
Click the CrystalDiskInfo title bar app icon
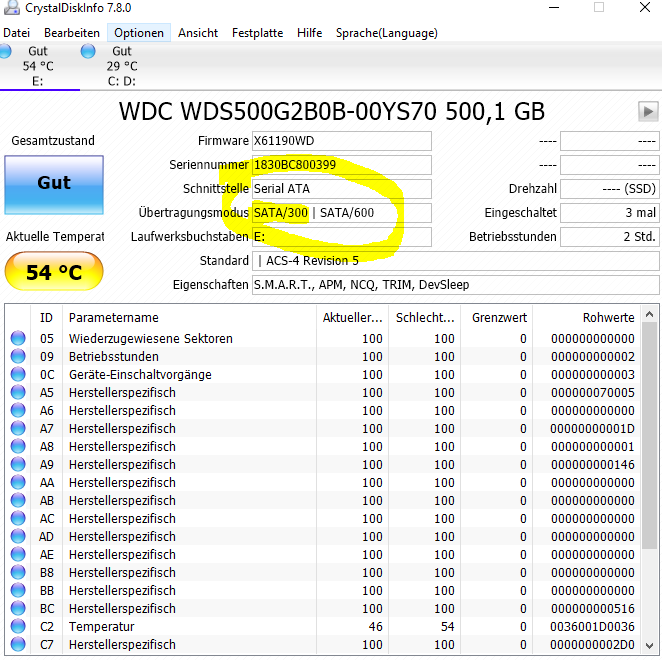(11, 8)
